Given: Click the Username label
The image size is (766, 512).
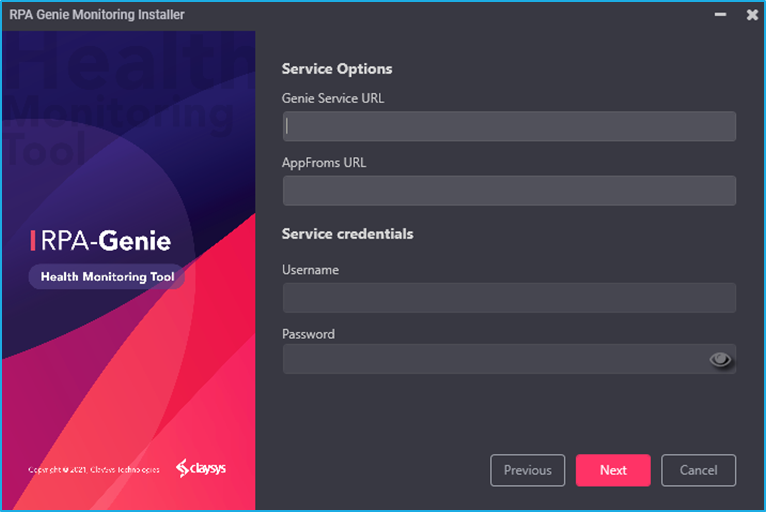Looking at the screenshot, I should tap(310, 270).
